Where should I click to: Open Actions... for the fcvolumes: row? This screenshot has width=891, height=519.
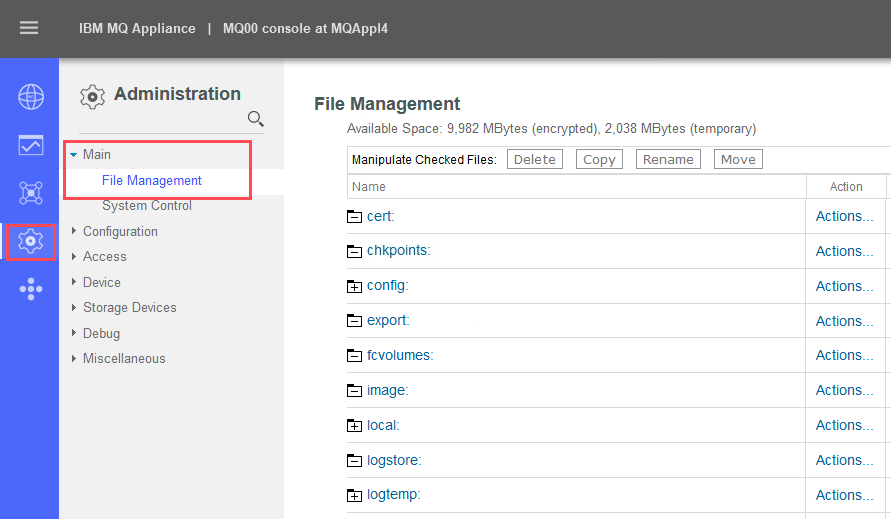(844, 355)
